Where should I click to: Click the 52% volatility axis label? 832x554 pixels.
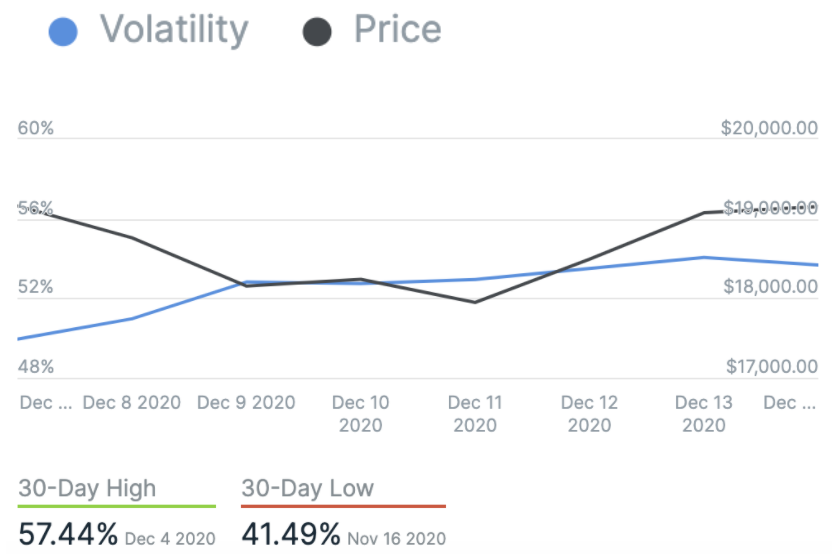click(36, 287)
